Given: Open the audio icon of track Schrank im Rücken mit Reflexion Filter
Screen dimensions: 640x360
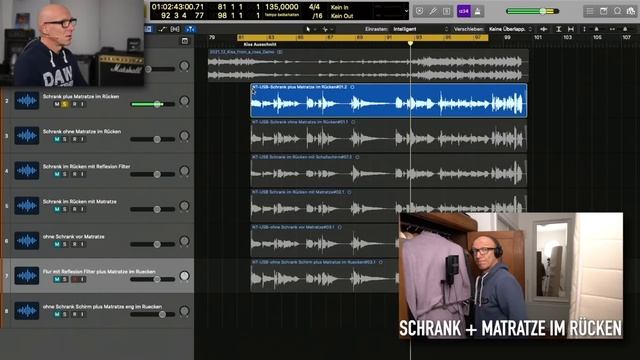Looking at the screenshot, I should click(27, 171).
